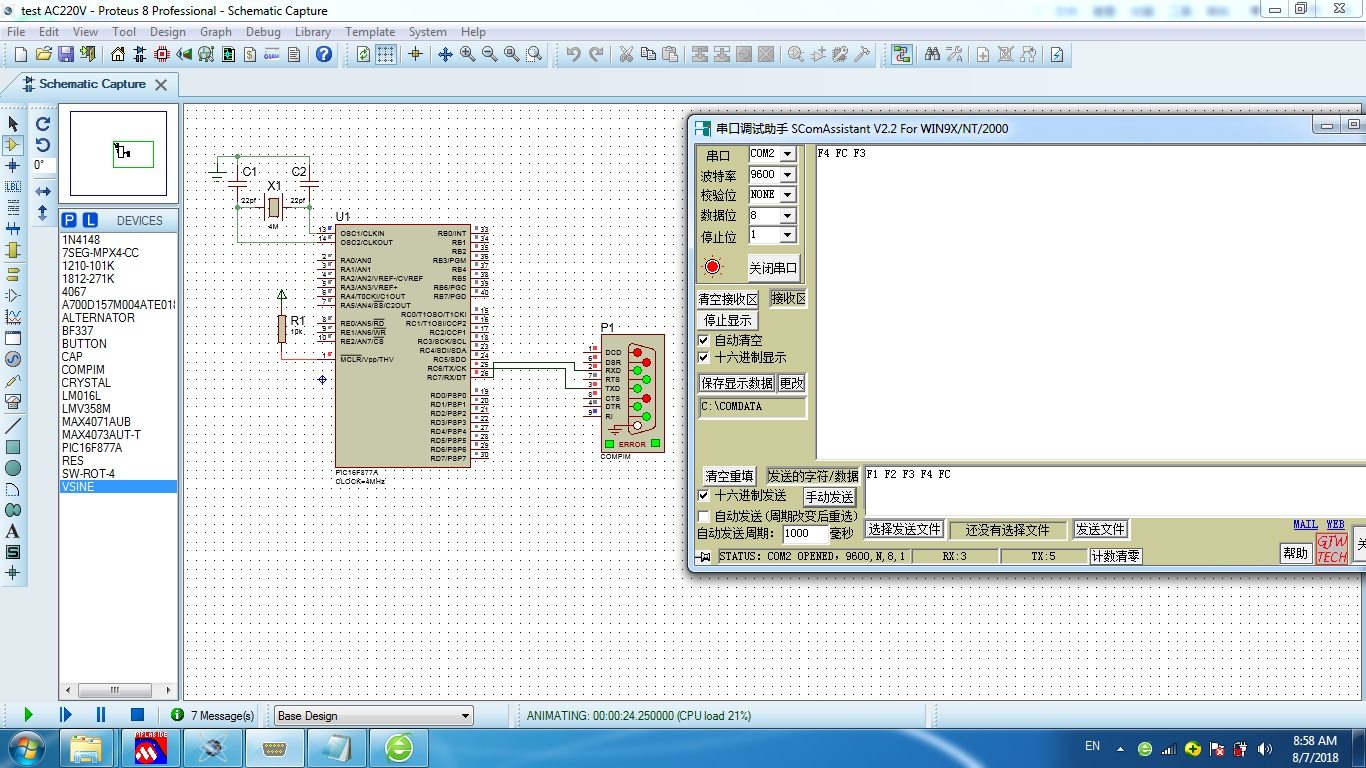
Task: Click the Zoom In magnifier icon
Action: [468, 54]
